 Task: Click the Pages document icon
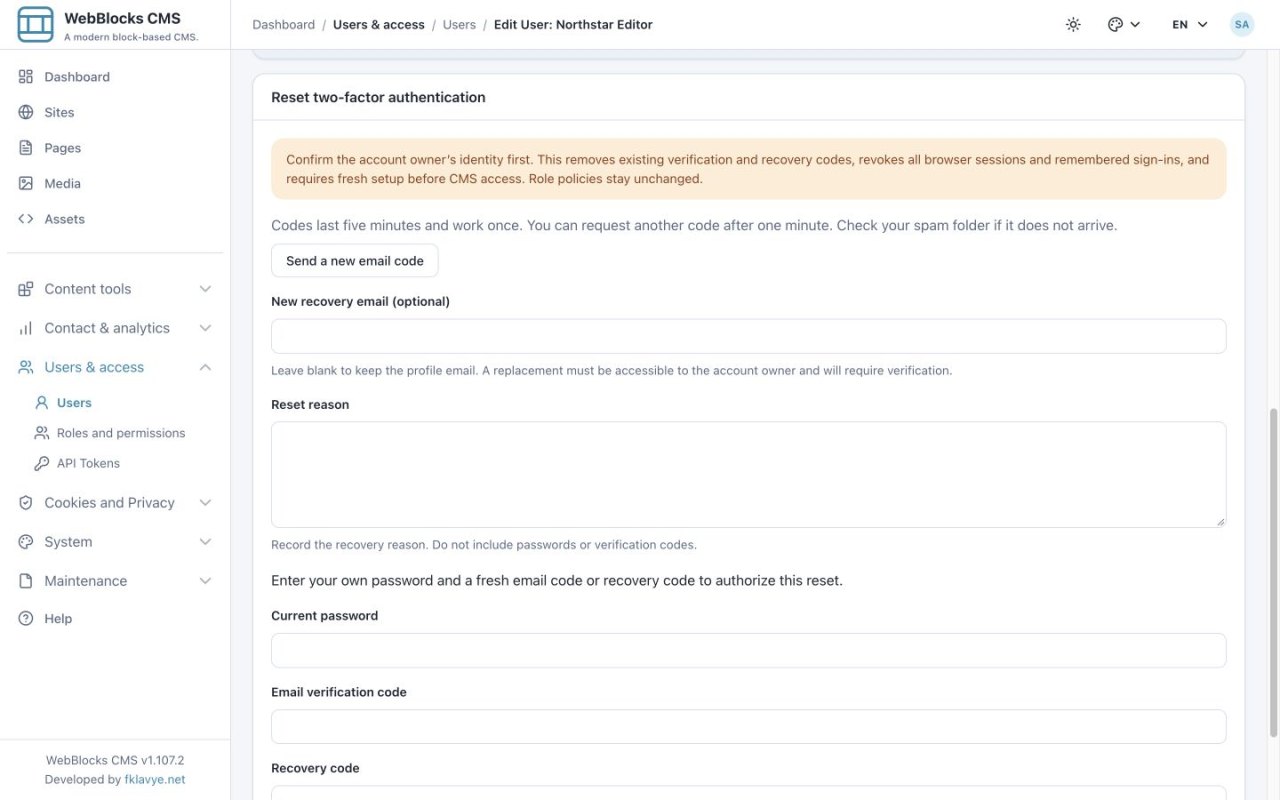coord(26,148)
